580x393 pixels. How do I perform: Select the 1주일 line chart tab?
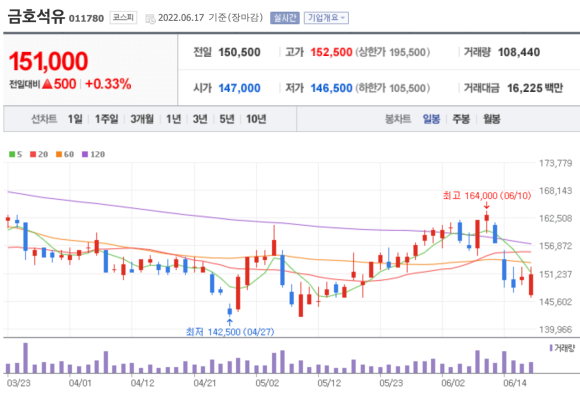[107, 119]
